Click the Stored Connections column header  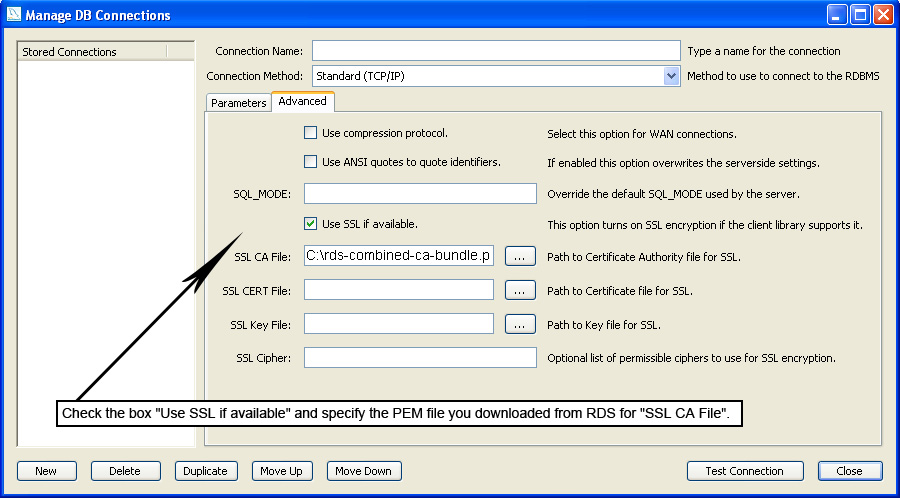pyautogui.click(x=93, y=52)
